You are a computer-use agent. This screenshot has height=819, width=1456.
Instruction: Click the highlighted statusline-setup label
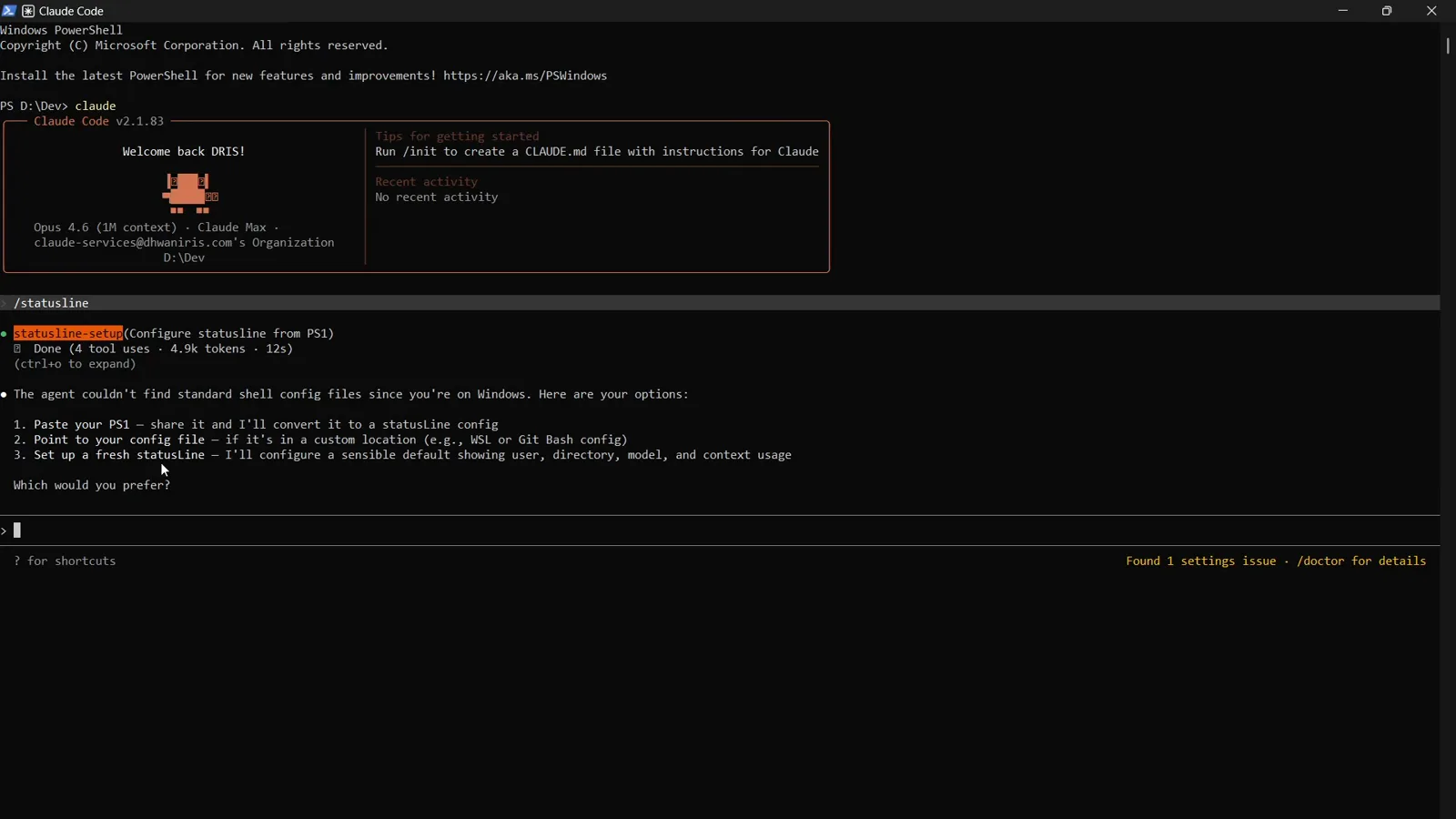[x=68, y=334]
